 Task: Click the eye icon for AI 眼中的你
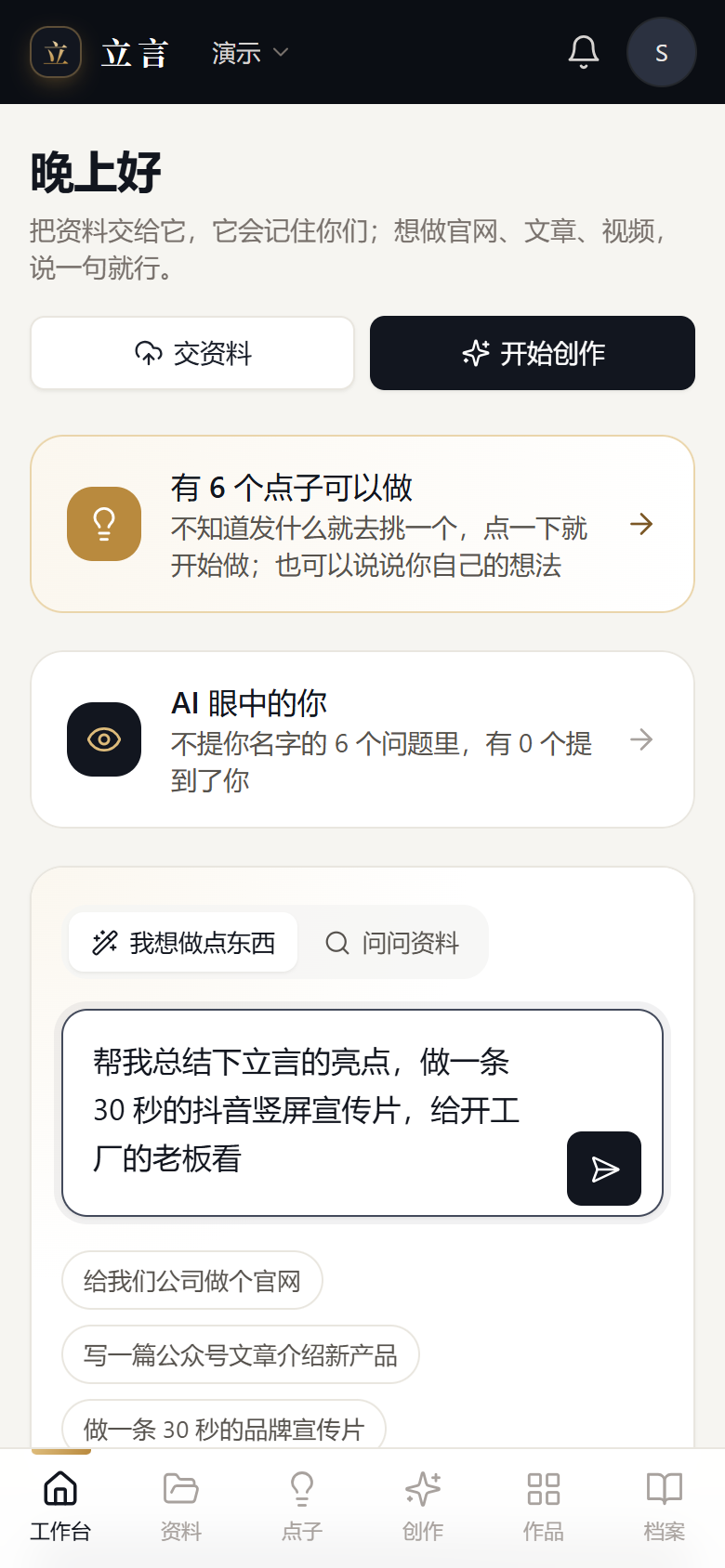point(104,739)
